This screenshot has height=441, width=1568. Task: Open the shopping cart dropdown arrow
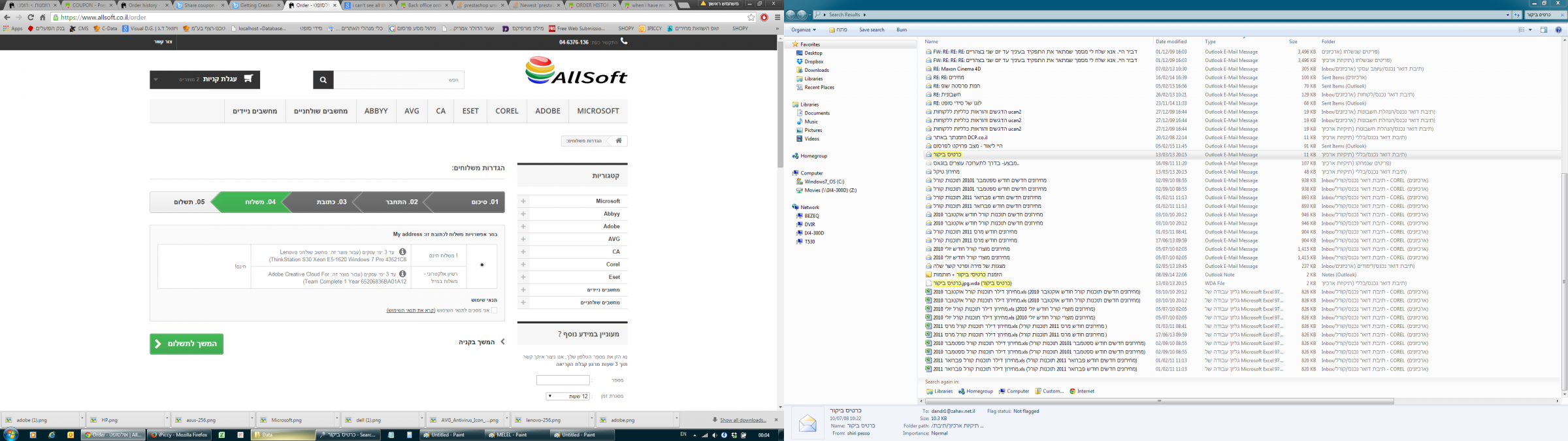coord(156,80)
